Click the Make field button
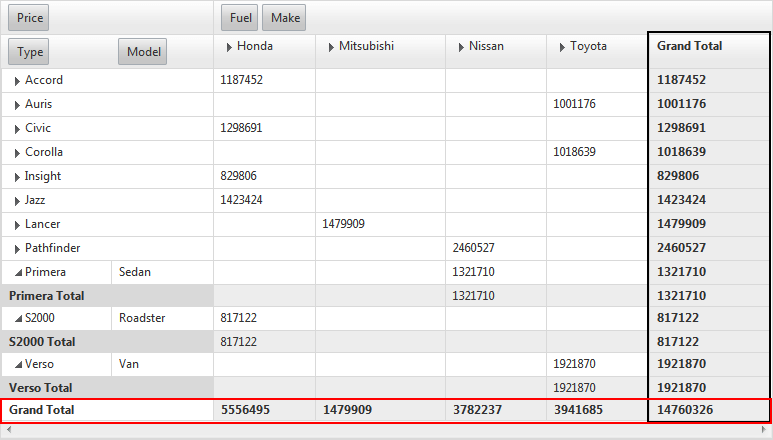 pos(284,18)
